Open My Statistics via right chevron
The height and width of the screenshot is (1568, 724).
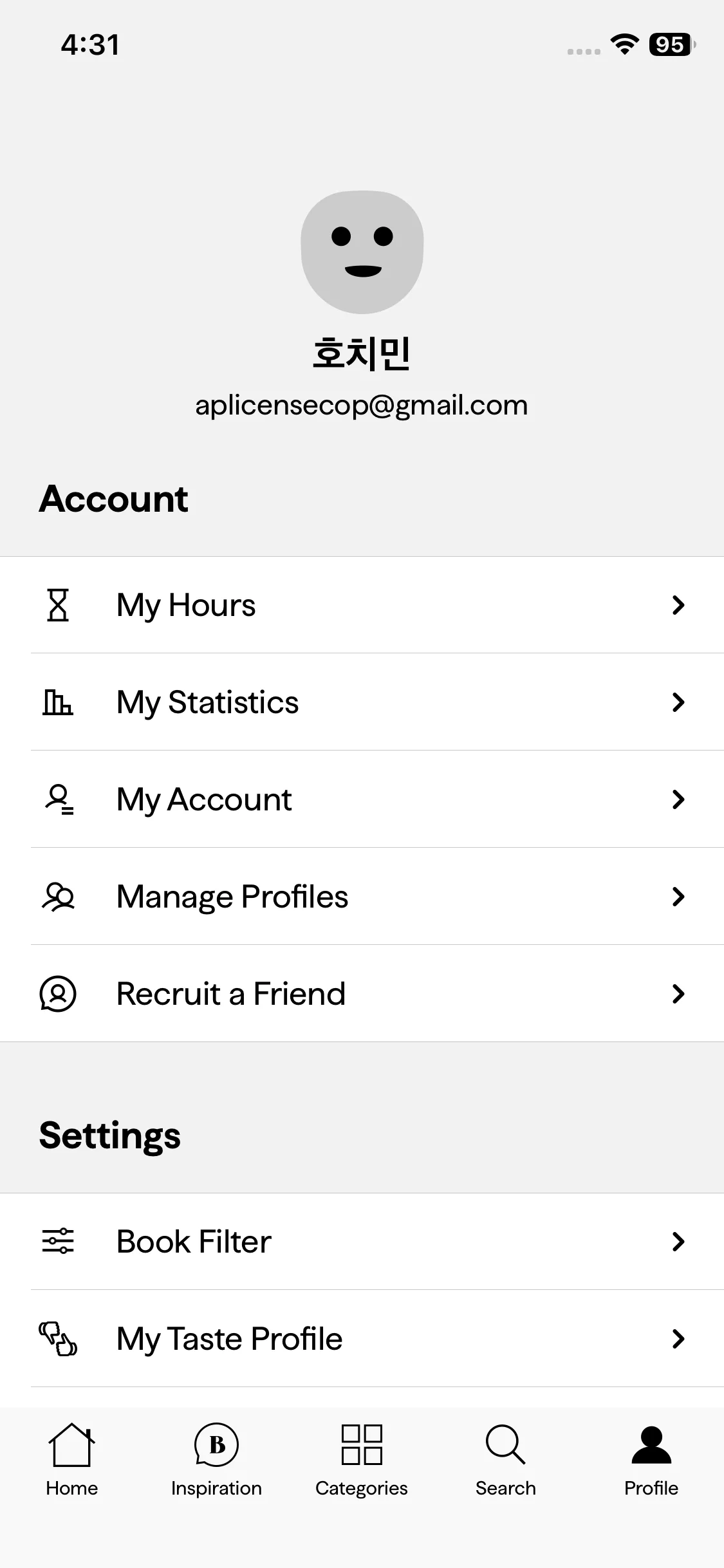(x=678, y=702)
